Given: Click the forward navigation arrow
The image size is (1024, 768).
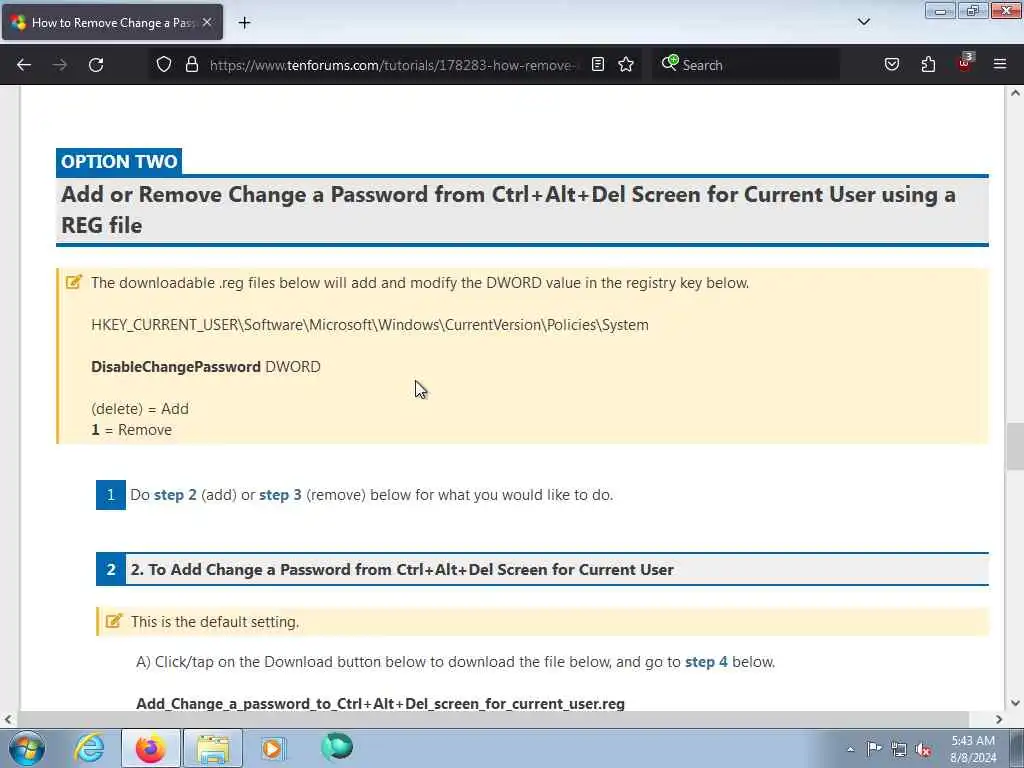Looking at the screenshot, I should coord(60,65).
